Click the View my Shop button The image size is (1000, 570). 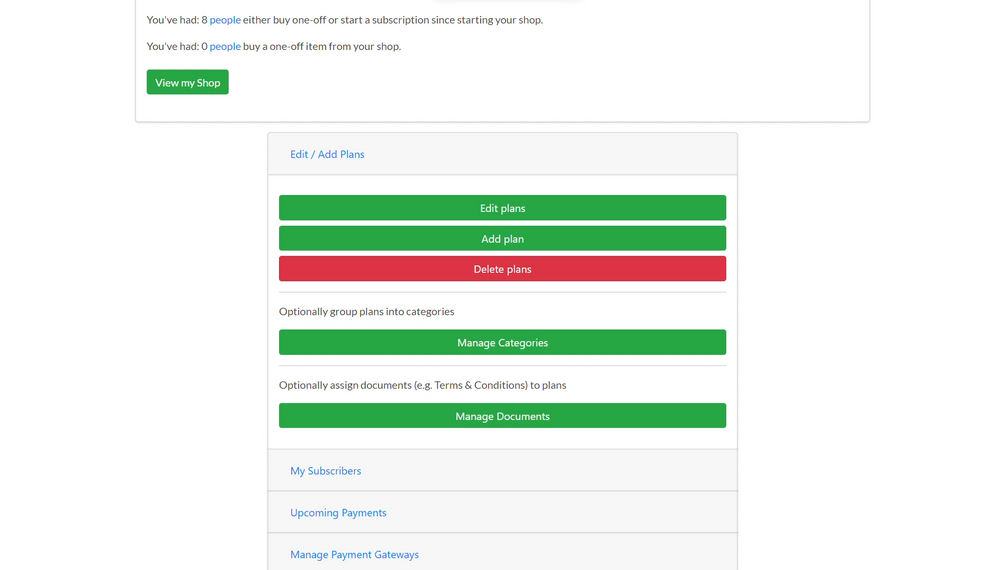pyautogui.click(x=188, y=82)
